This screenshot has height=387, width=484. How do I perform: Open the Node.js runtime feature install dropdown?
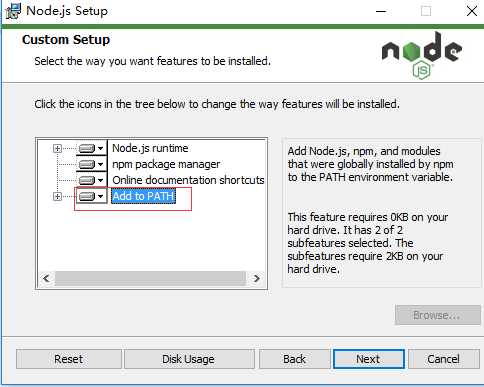click(x=92, y=148)
